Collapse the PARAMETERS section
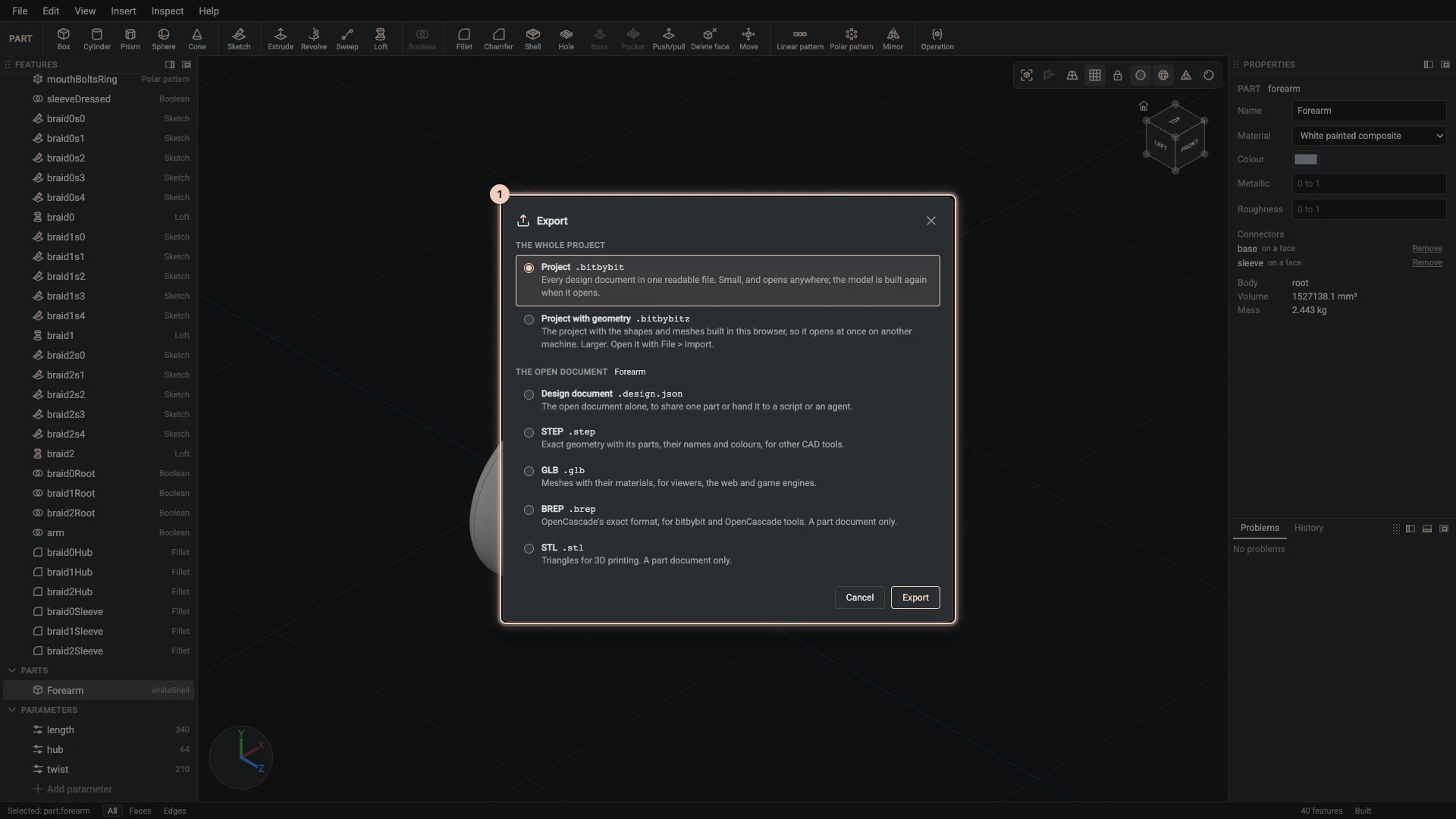 [12, 710]
